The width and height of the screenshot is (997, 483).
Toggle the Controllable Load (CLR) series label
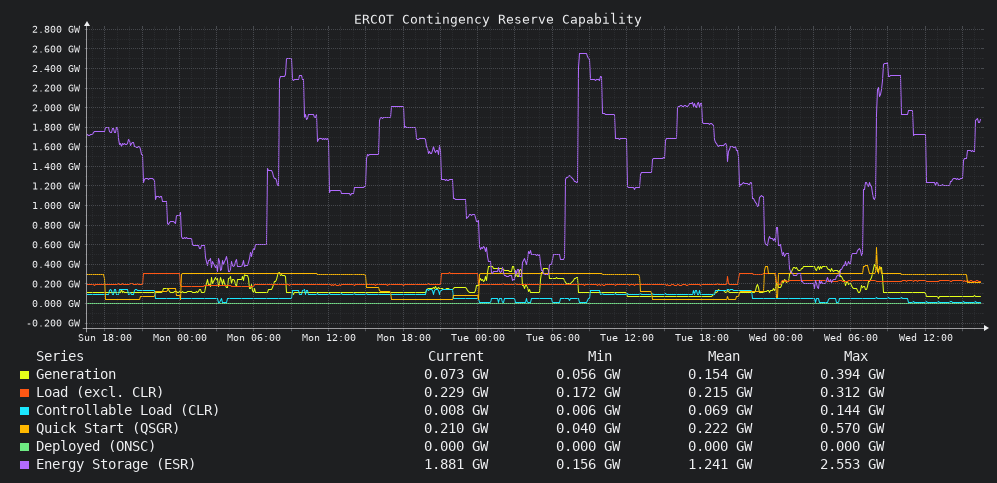tap(128, 411)
